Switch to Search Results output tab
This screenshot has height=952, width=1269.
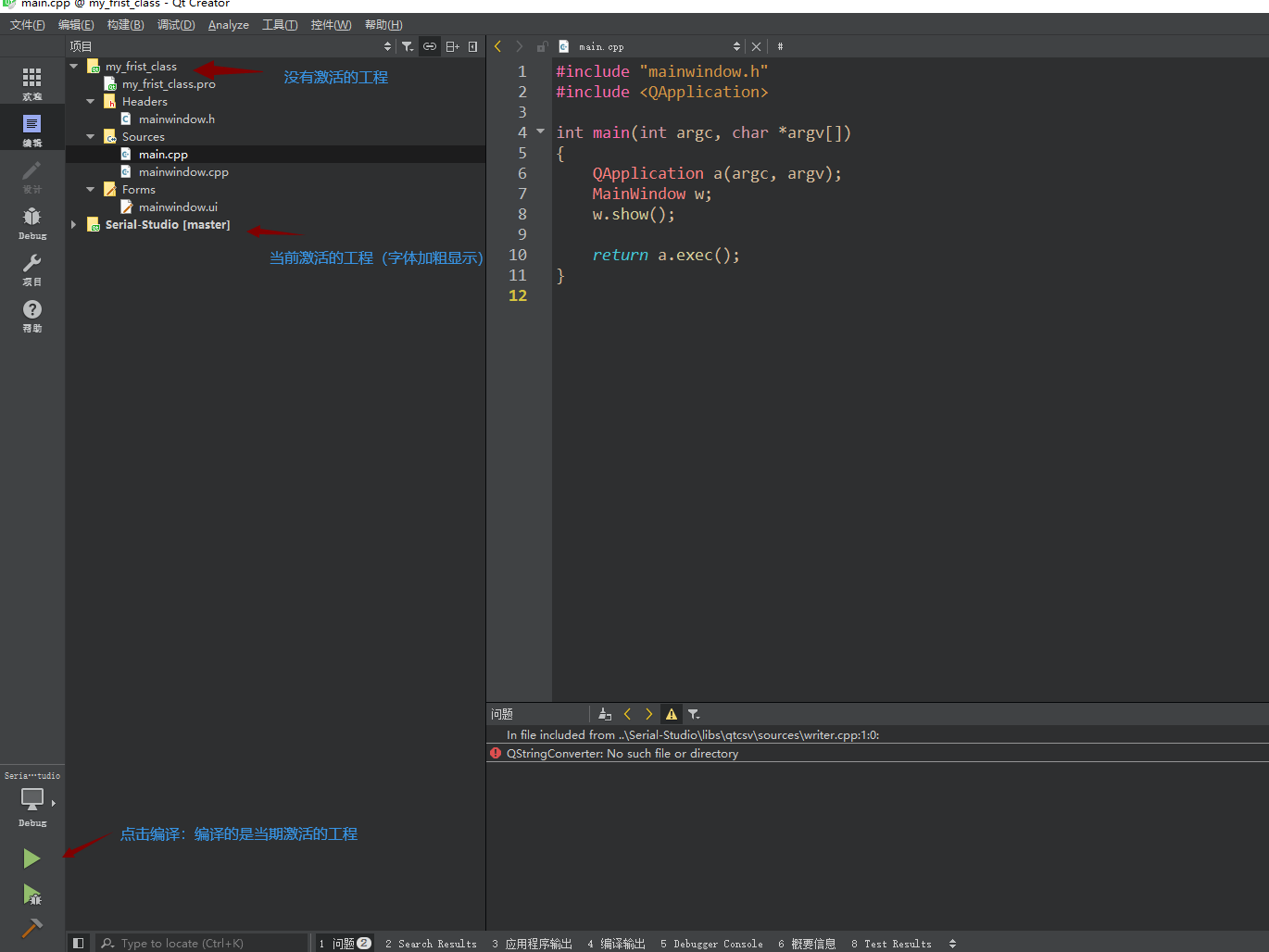click(431, 944)
